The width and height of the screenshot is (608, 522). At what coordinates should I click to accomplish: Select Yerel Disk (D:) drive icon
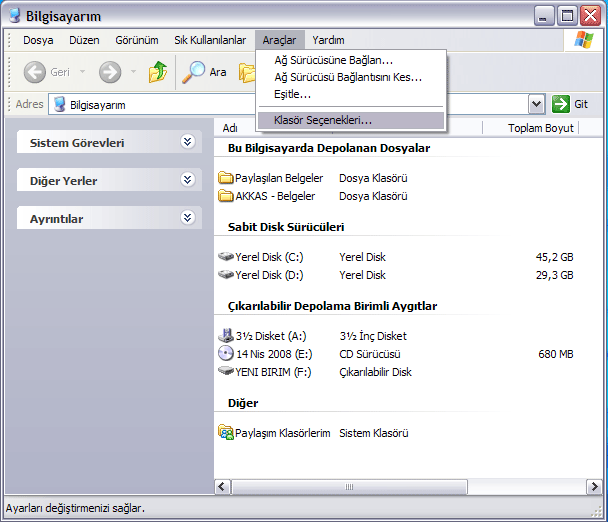pos(226,275)
